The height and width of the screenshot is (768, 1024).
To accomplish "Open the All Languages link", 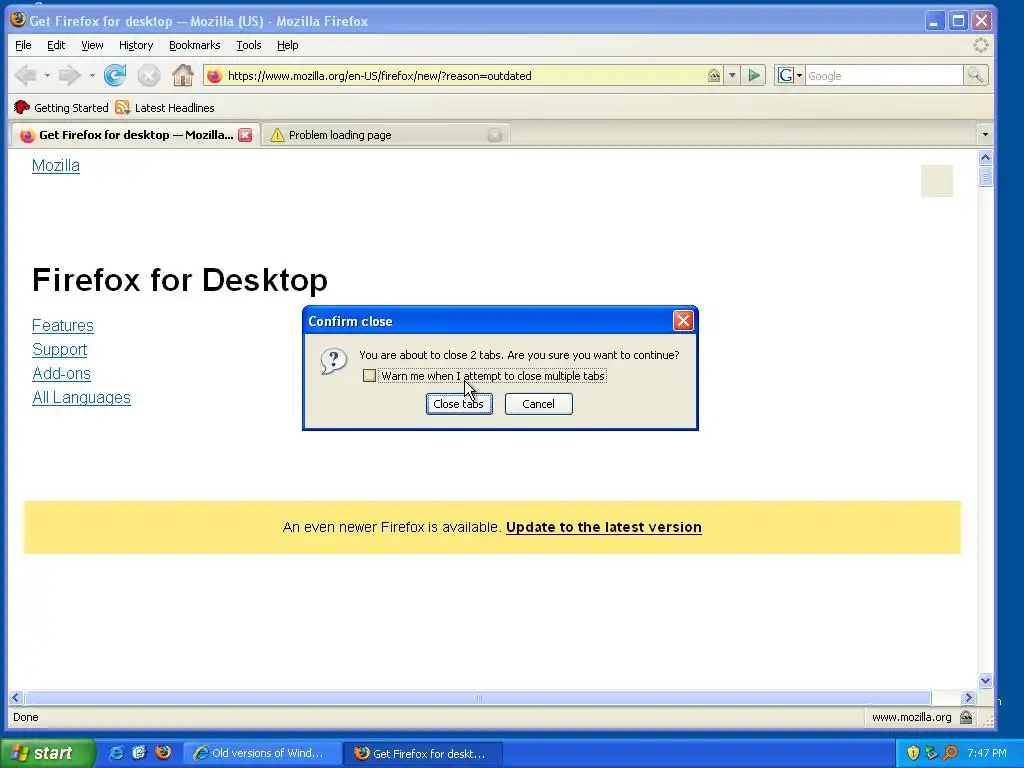I will click(82, 398).
